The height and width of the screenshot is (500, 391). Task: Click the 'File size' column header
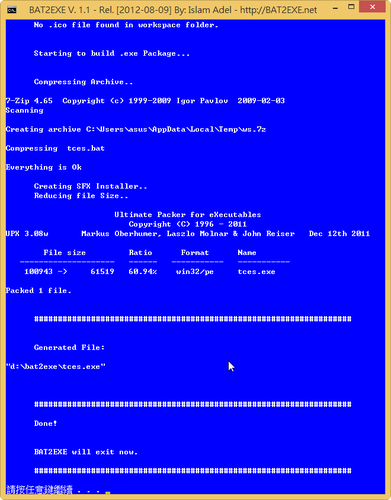click(65, 253)
